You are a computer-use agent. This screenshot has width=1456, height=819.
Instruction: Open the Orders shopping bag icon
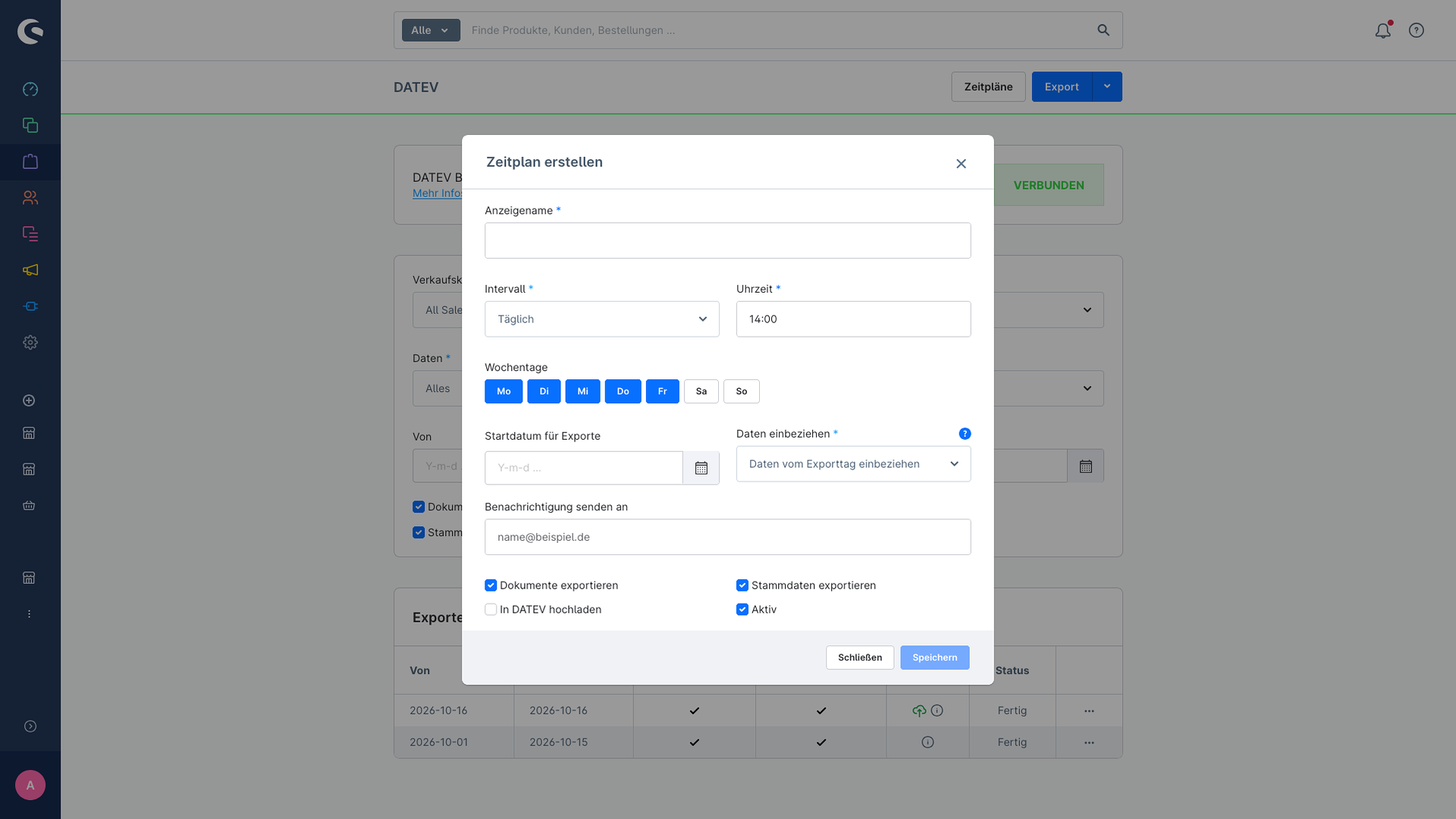(x=30, y=162)
